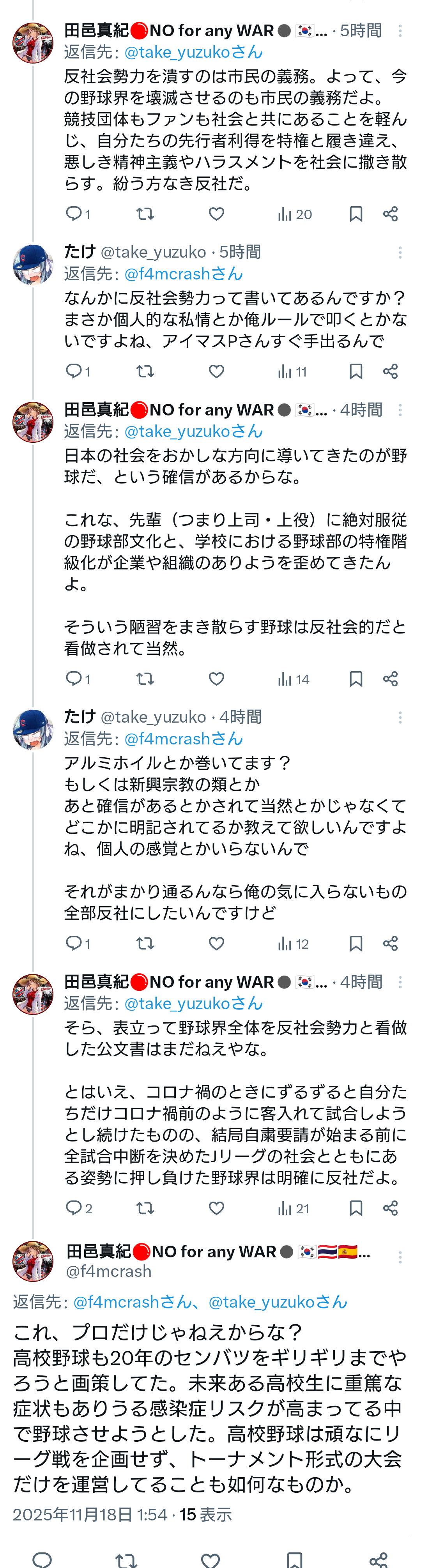Open 田邑真紀 profile avatar on main tweet

[33, 1261]
